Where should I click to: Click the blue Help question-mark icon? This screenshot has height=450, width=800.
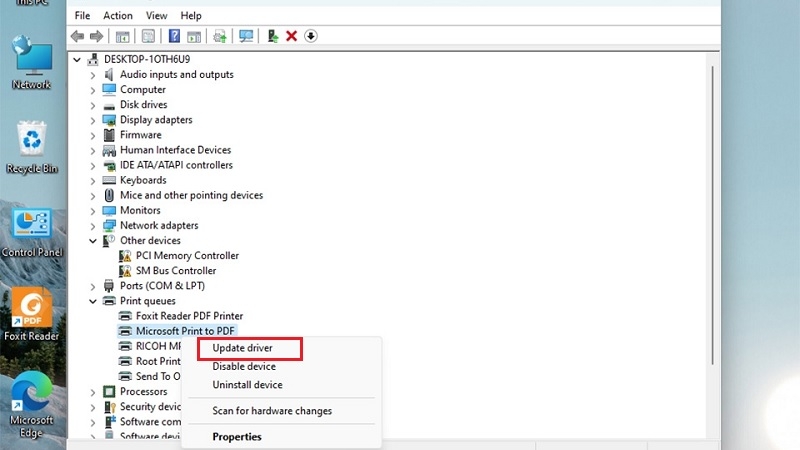[x=174, y=36]
